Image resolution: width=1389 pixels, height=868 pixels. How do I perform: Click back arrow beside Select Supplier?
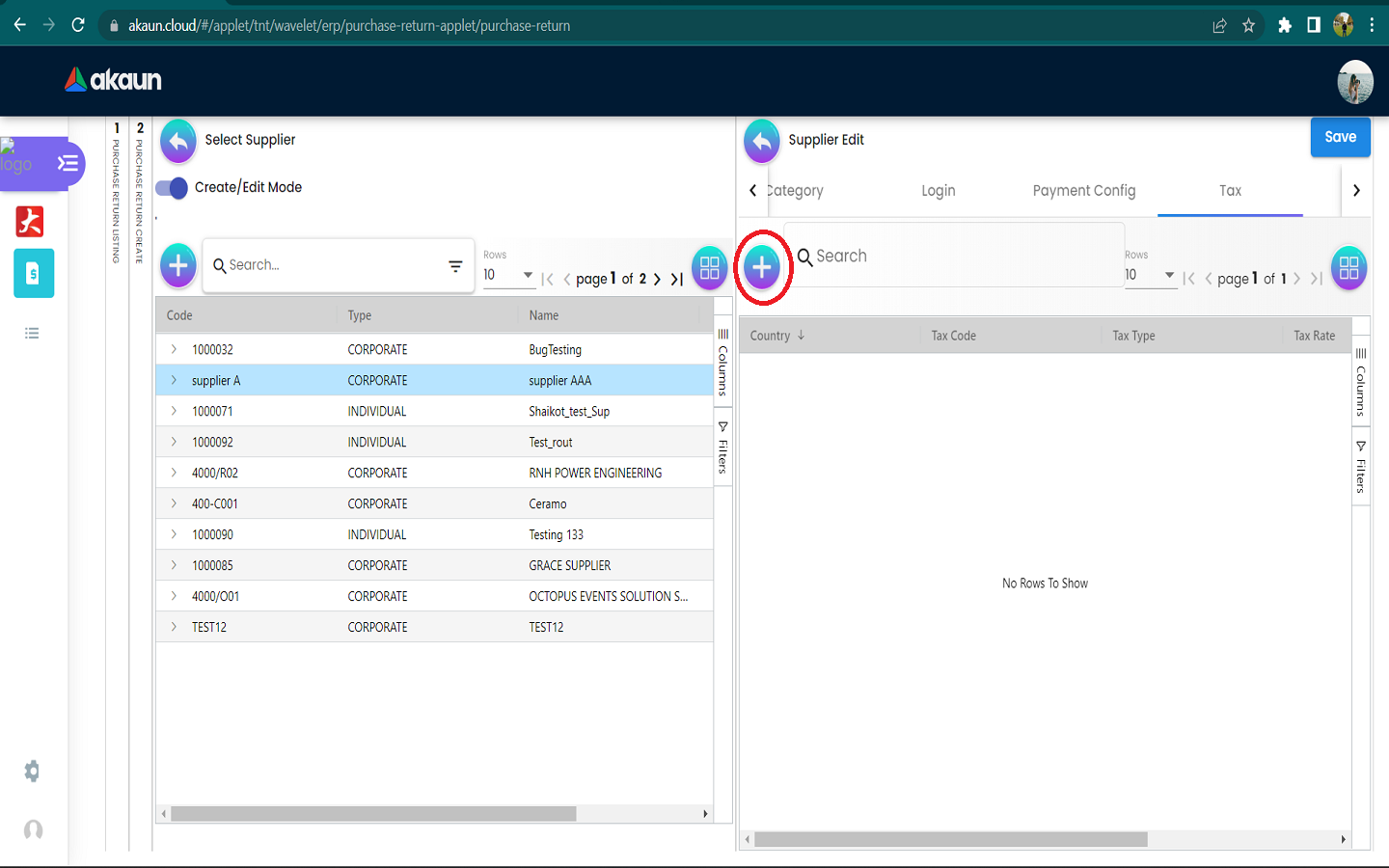coord(178,141)
